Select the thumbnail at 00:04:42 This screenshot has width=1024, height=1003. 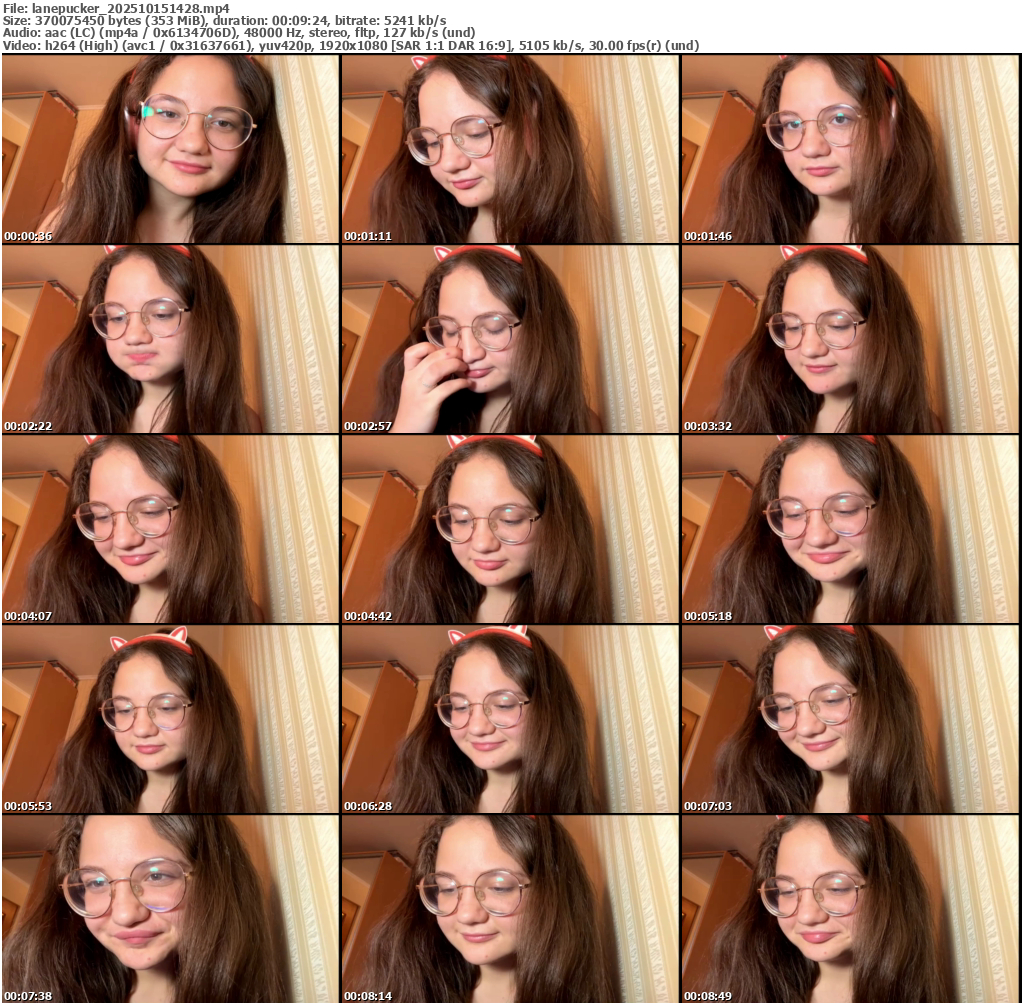click(511, 529)
